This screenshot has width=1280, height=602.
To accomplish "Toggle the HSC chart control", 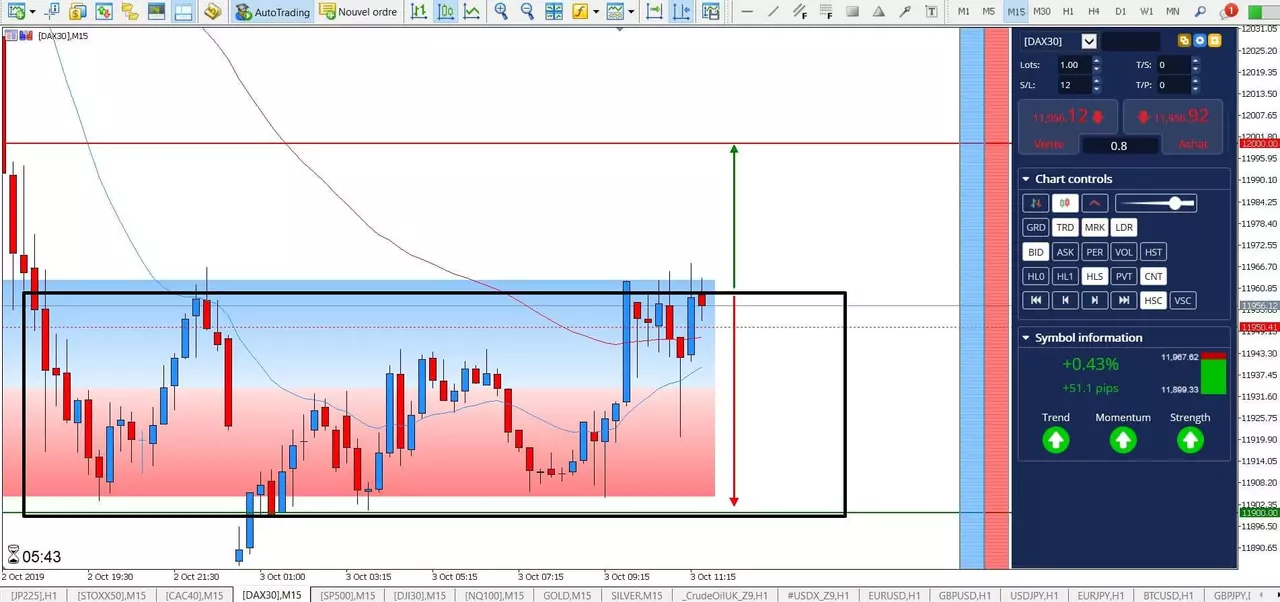I will click(1153, 300).
